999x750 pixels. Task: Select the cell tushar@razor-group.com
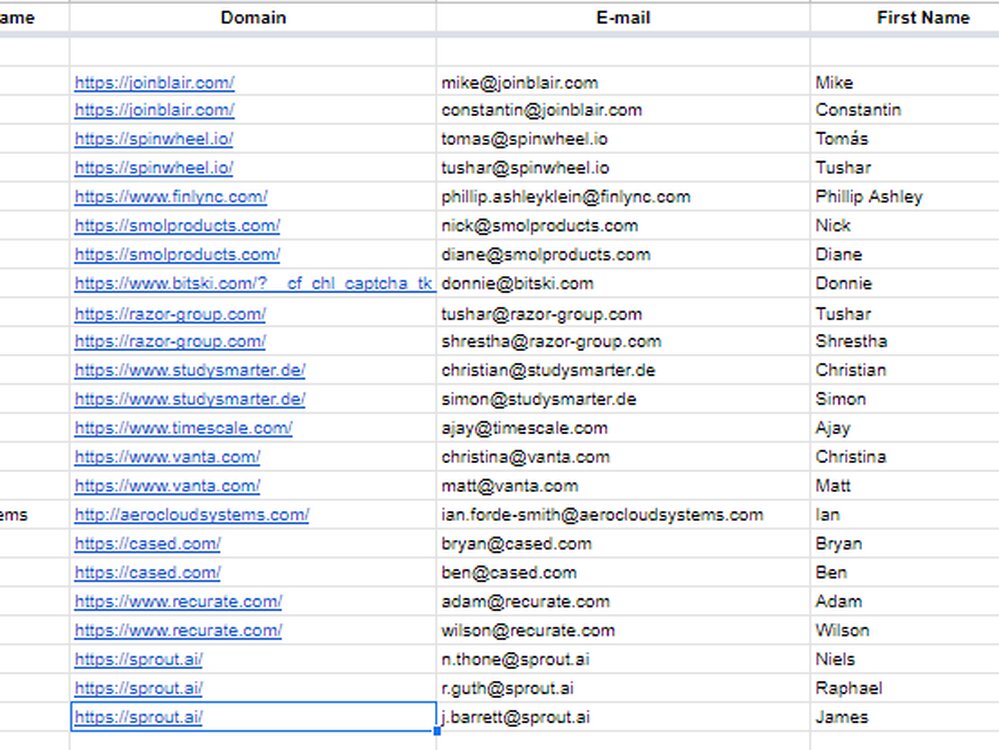623,314
